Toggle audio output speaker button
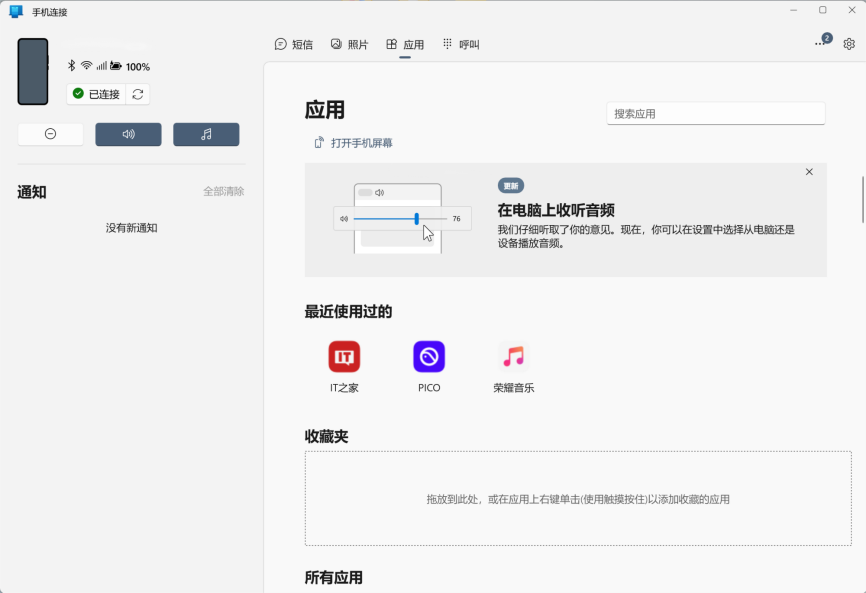866x593 pixels. tap(128, 133)
